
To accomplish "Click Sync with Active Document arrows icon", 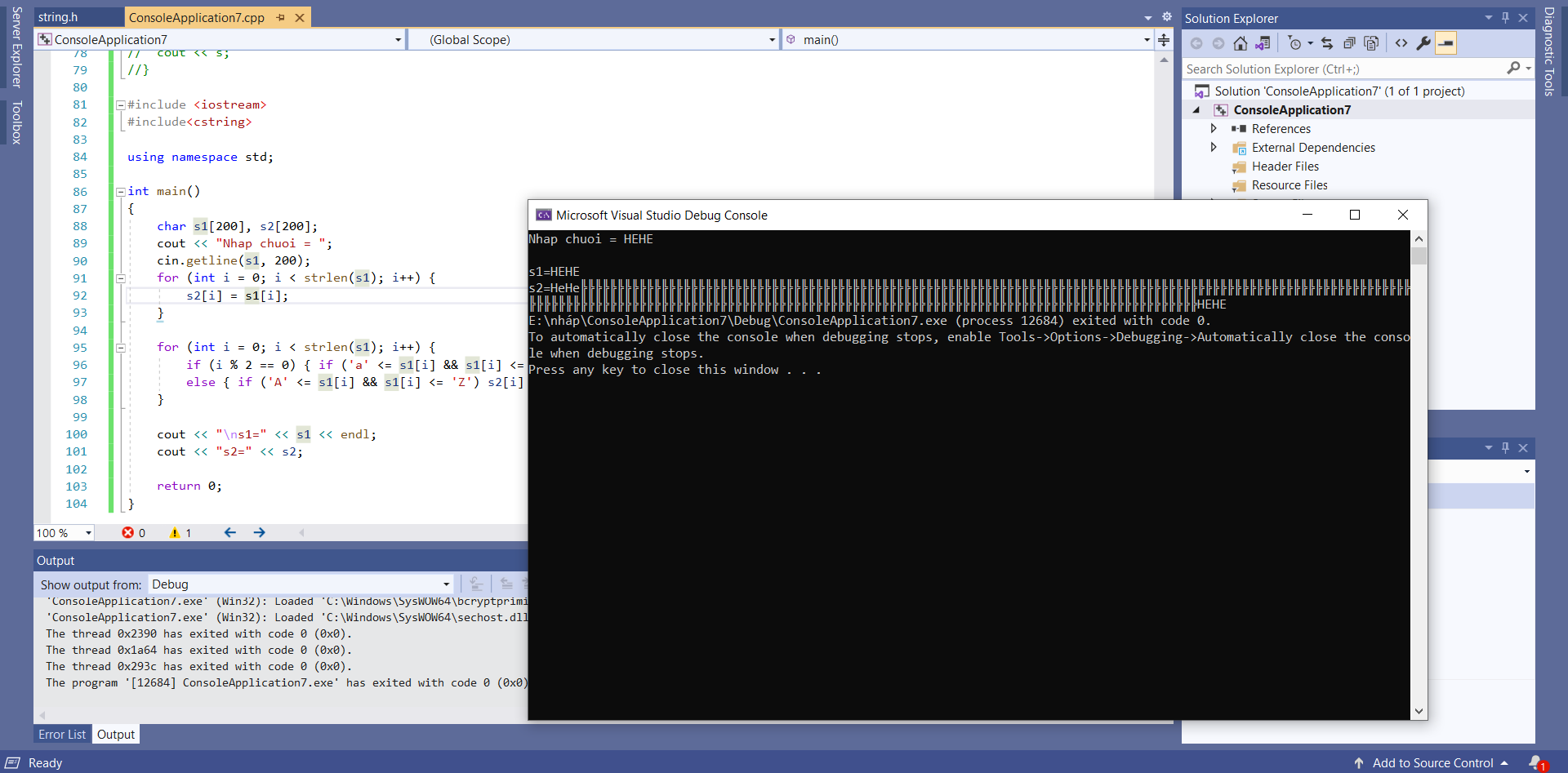I will 1327,43.
